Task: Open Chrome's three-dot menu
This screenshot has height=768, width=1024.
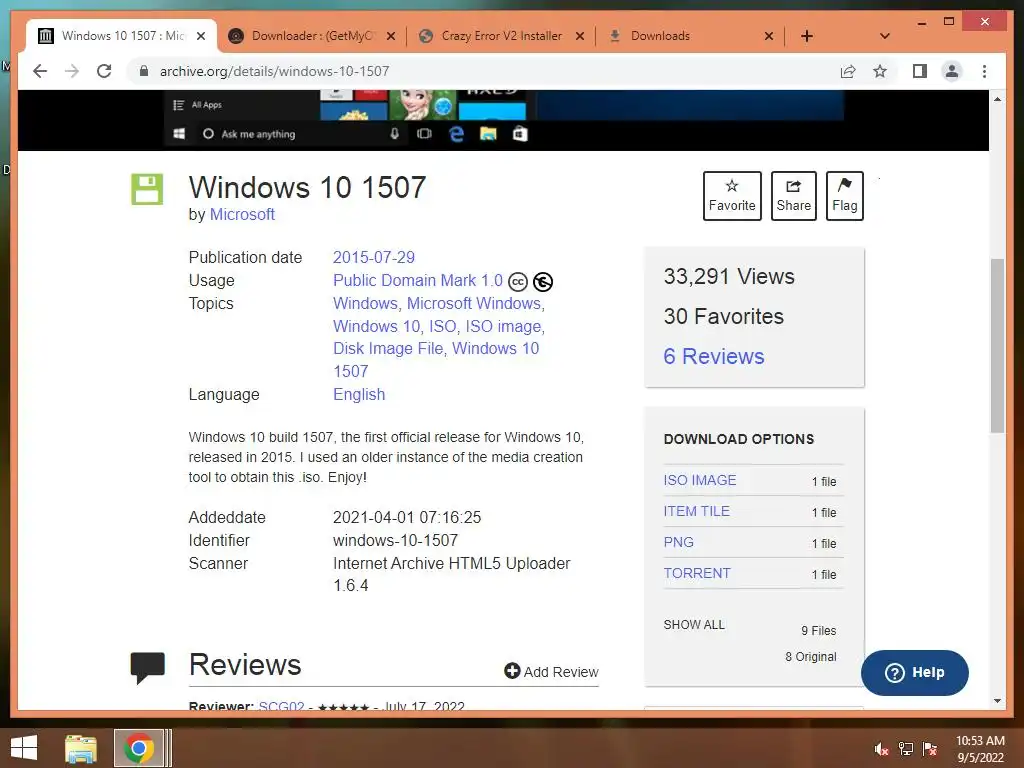Action: click(x=984, y=71)
